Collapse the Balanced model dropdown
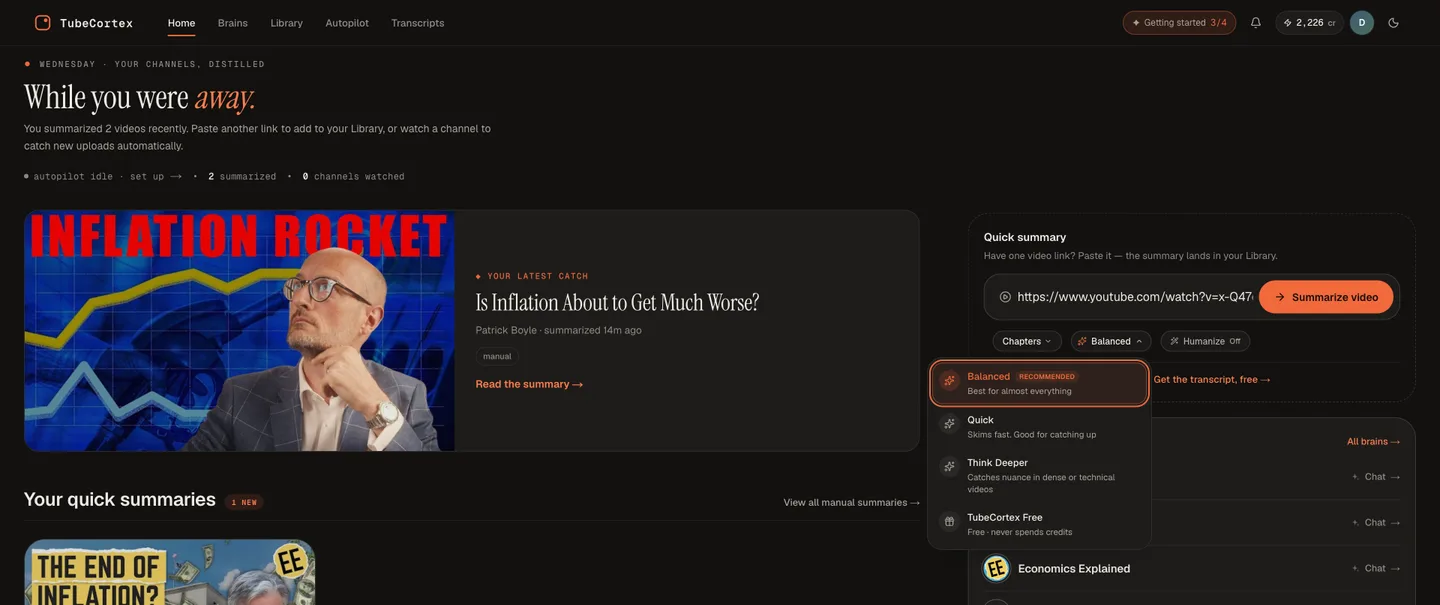 1111,341
